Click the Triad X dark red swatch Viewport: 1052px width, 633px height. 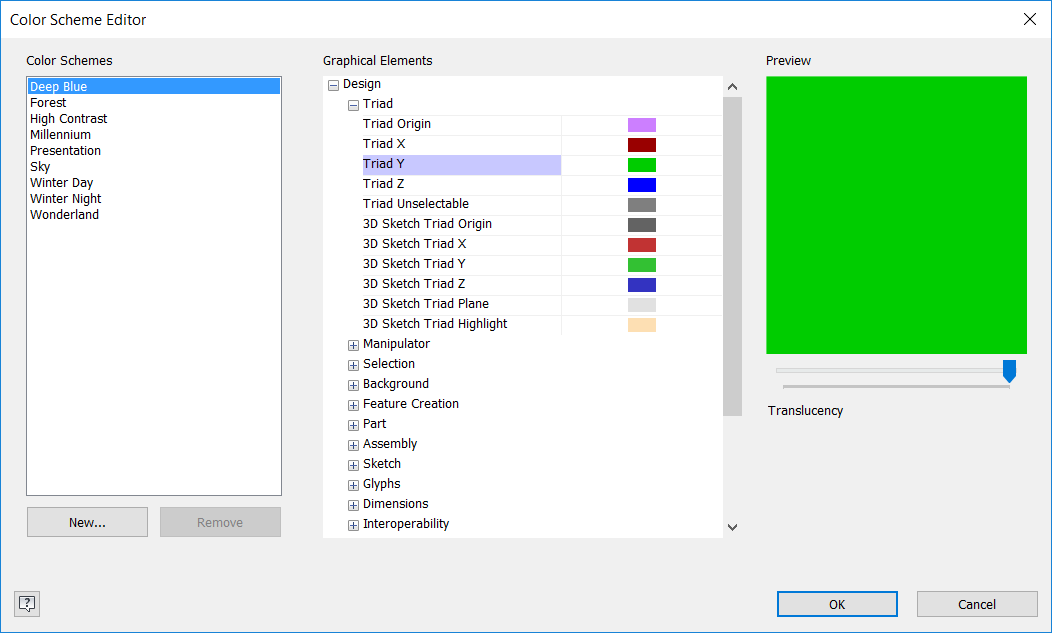[x=641, y=145]
